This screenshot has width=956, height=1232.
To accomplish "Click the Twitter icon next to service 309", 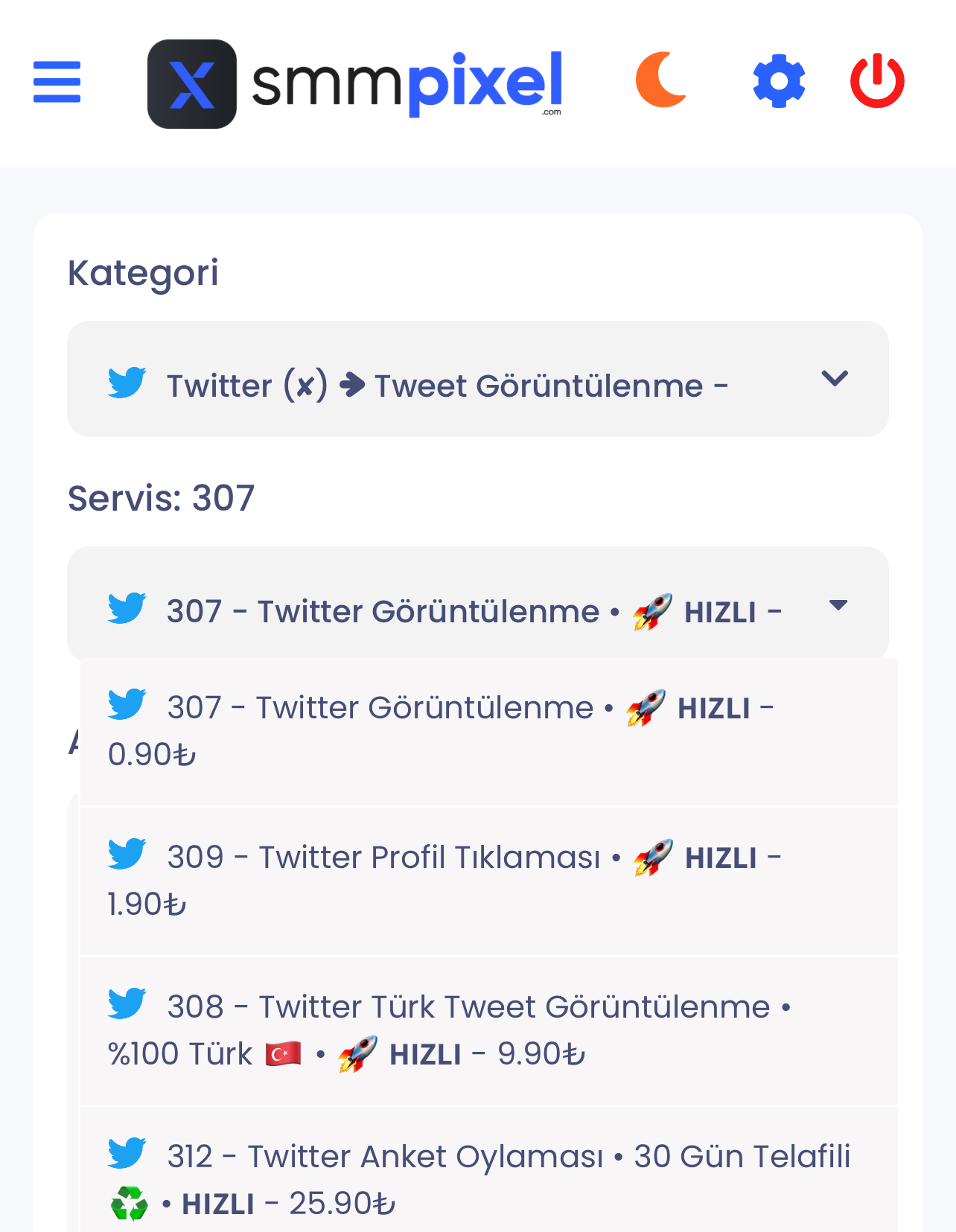I will coord(127,855).
